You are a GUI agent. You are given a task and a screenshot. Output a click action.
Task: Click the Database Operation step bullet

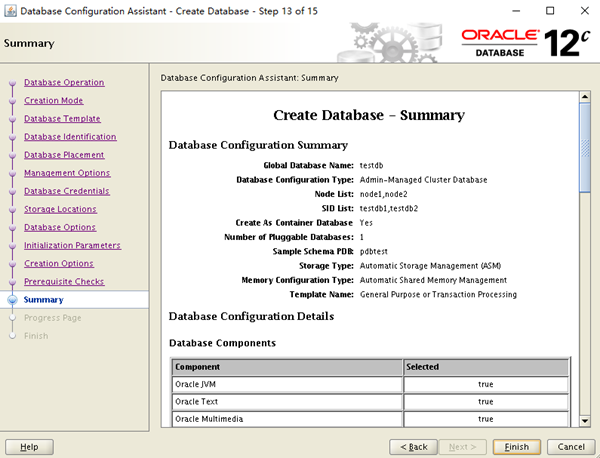[x=13, y=83]
